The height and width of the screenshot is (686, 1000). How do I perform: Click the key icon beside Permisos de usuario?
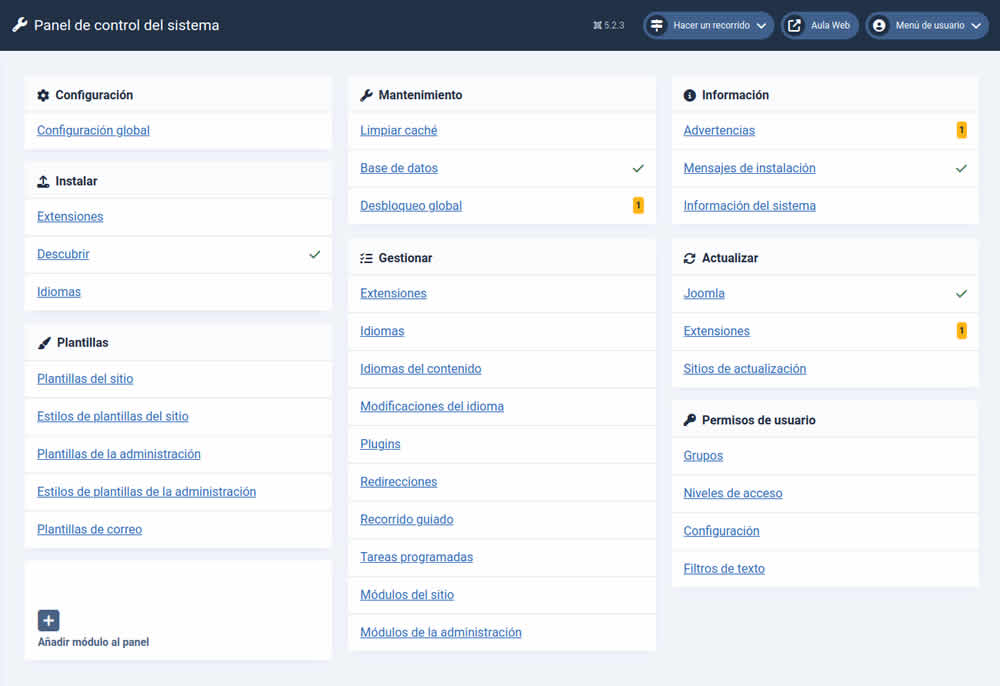pos(689,420)
